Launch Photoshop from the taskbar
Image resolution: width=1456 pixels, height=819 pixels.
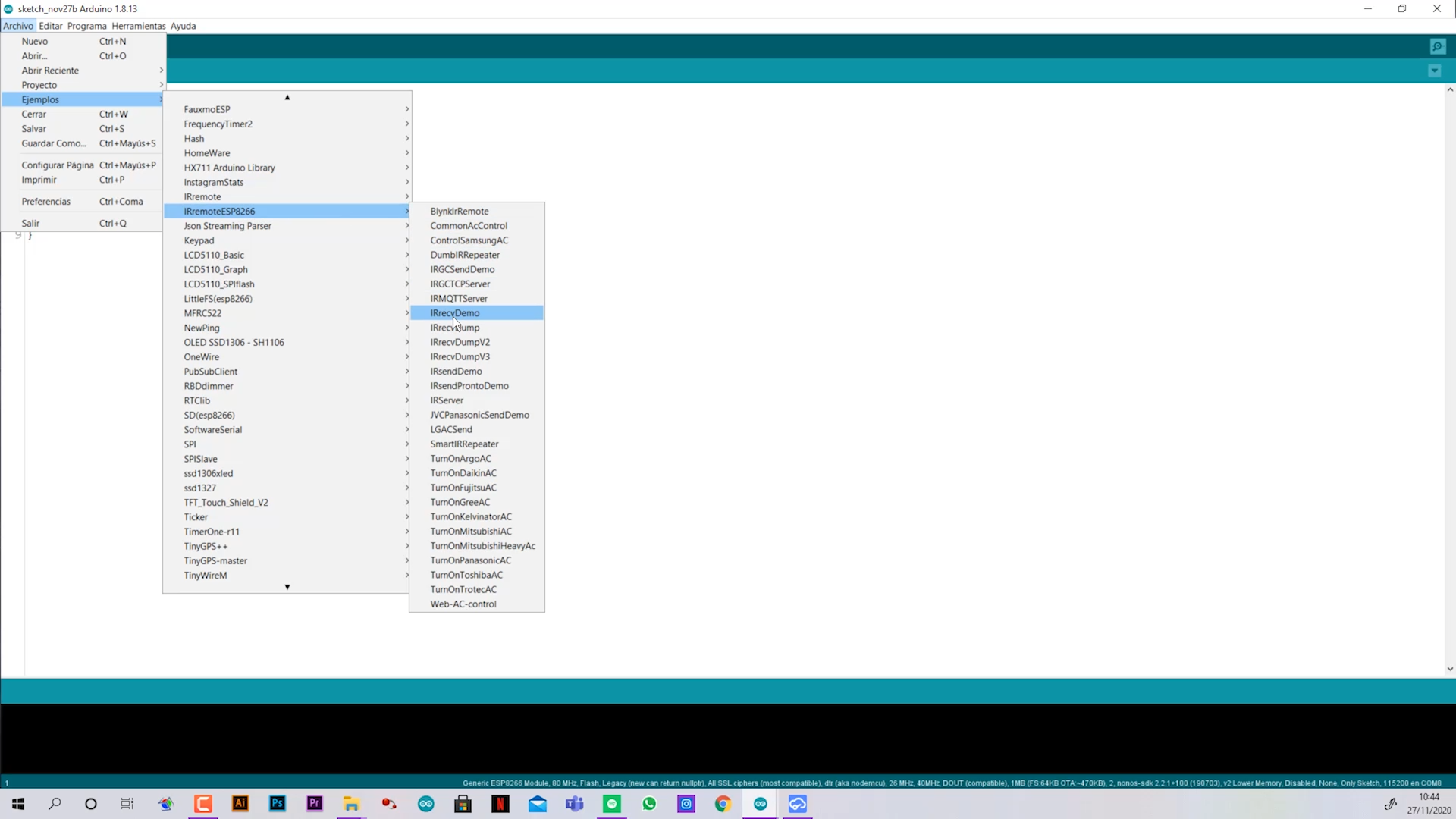(x=278, y=804)
